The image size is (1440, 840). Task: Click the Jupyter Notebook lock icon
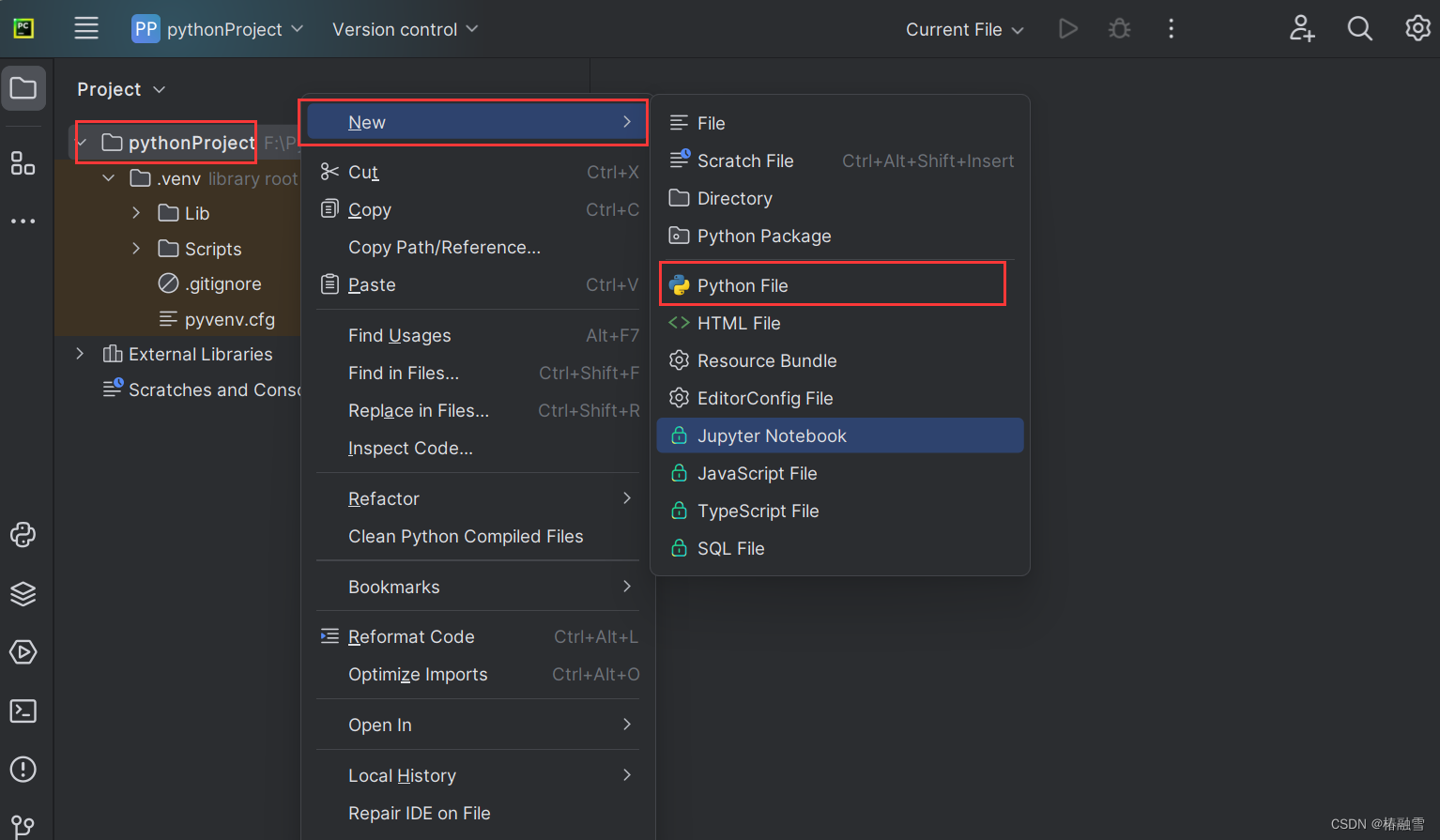[x=680, y=435]
